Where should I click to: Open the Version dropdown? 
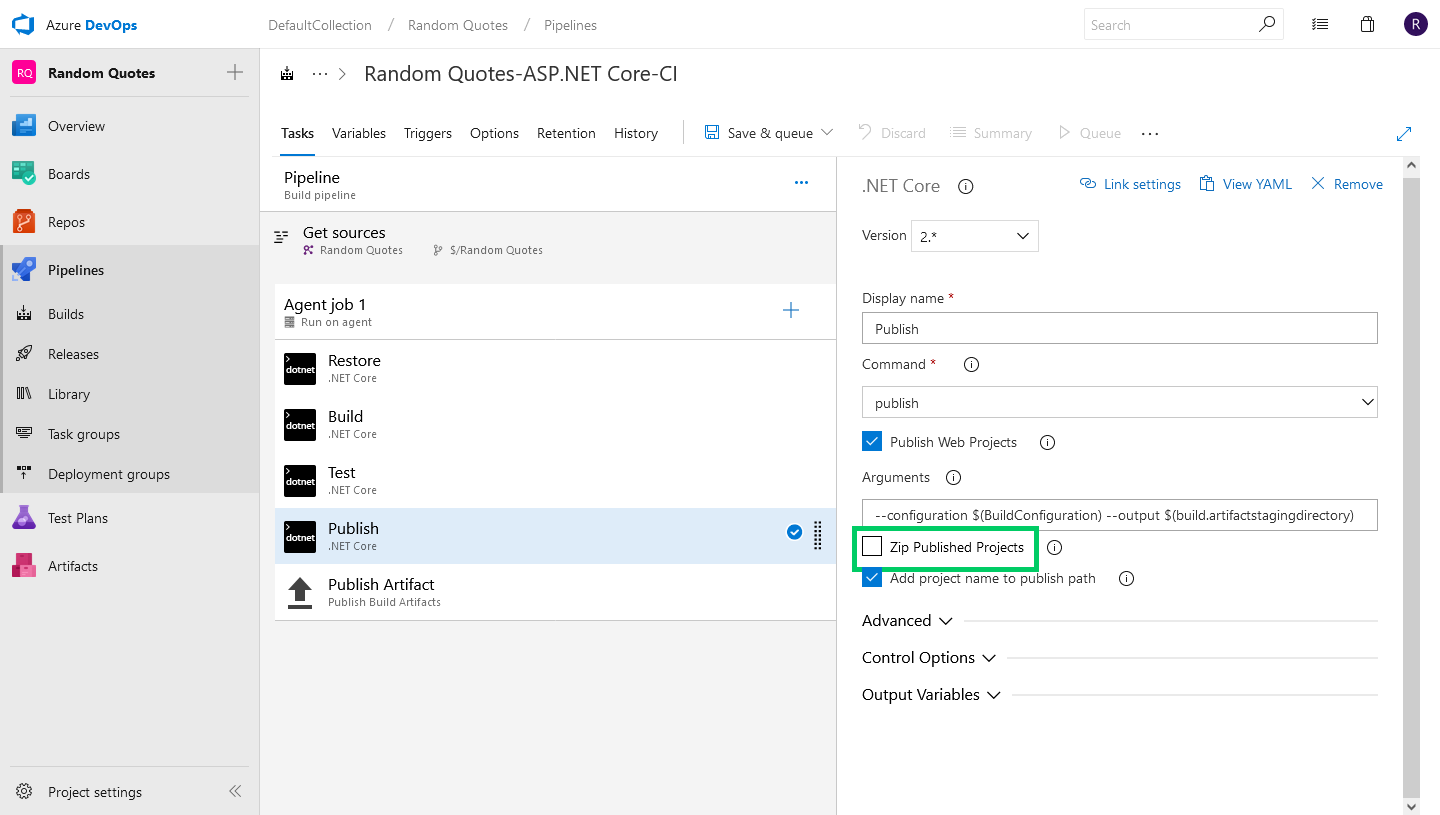[x=974, y=236]
